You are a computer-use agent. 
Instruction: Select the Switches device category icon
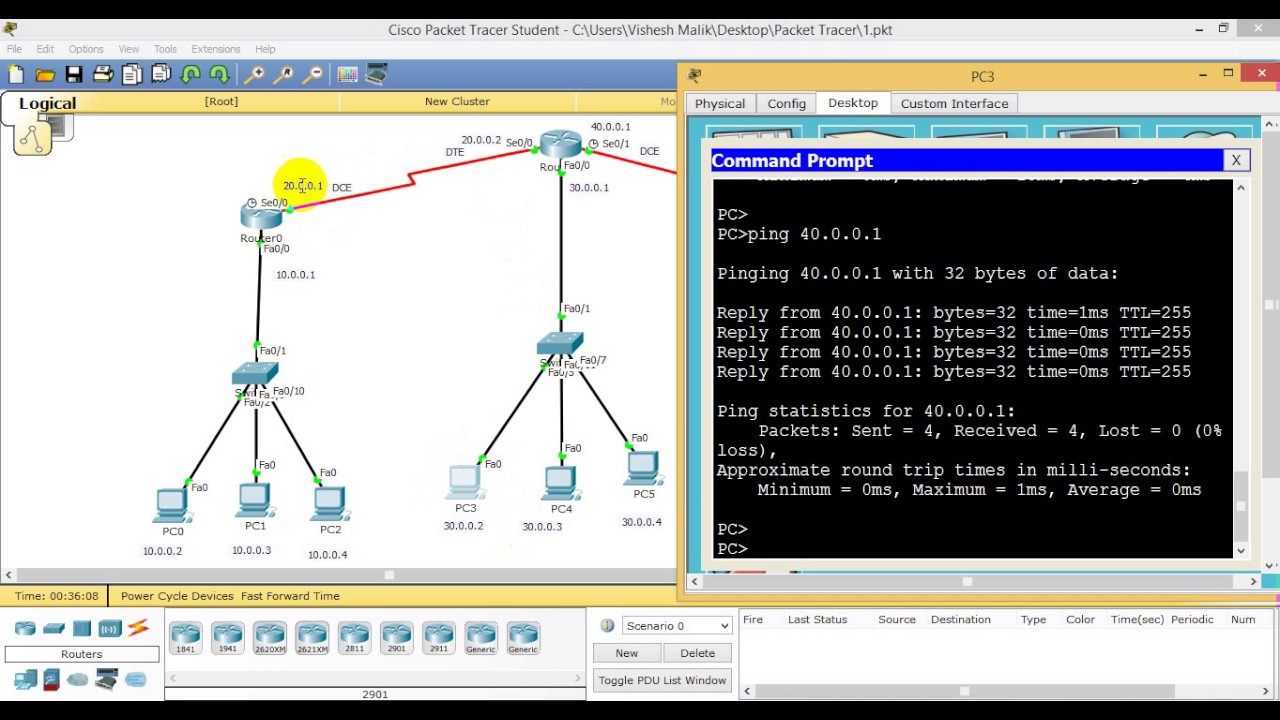[x=54, y=628]
